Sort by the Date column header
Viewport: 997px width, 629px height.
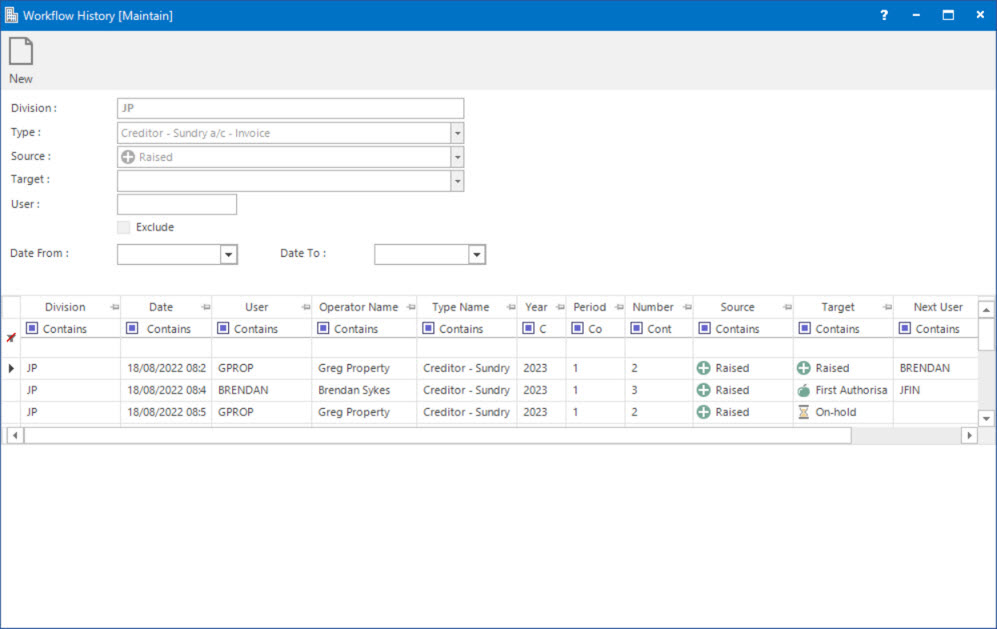point(162,307)
